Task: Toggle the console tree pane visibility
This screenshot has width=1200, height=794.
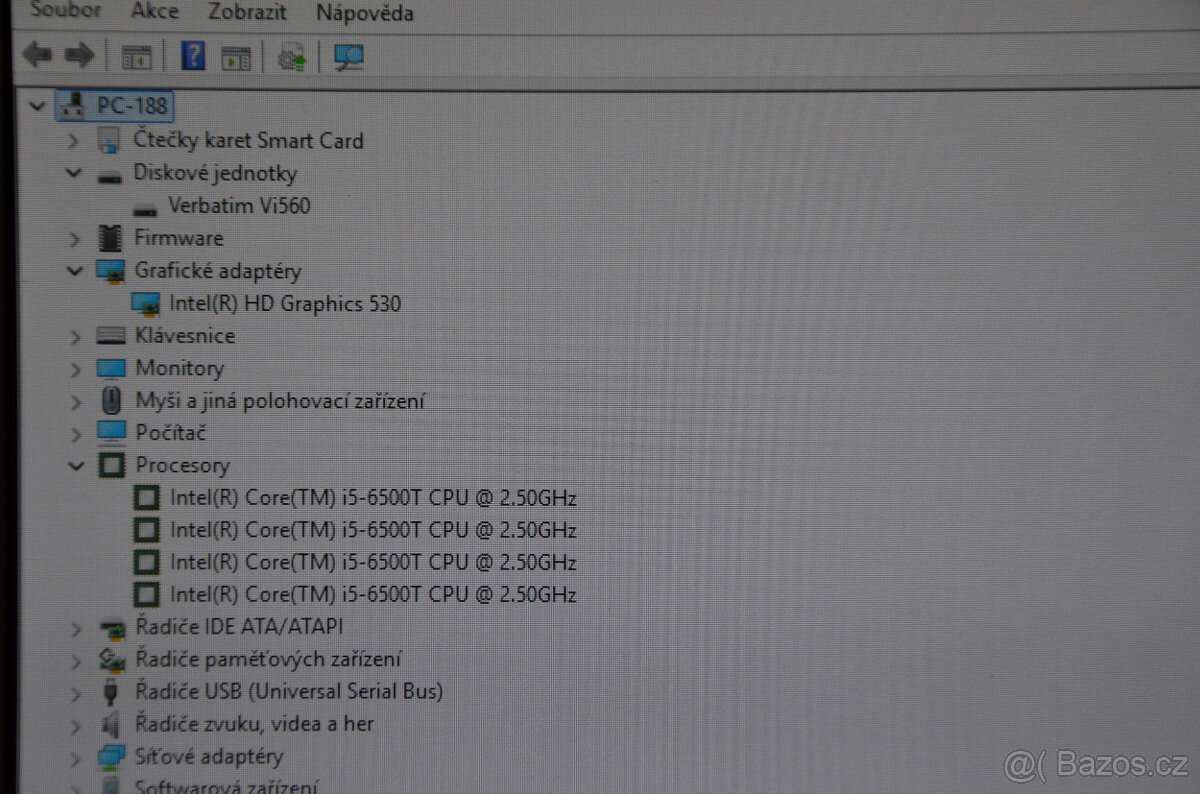Action: 136,56
